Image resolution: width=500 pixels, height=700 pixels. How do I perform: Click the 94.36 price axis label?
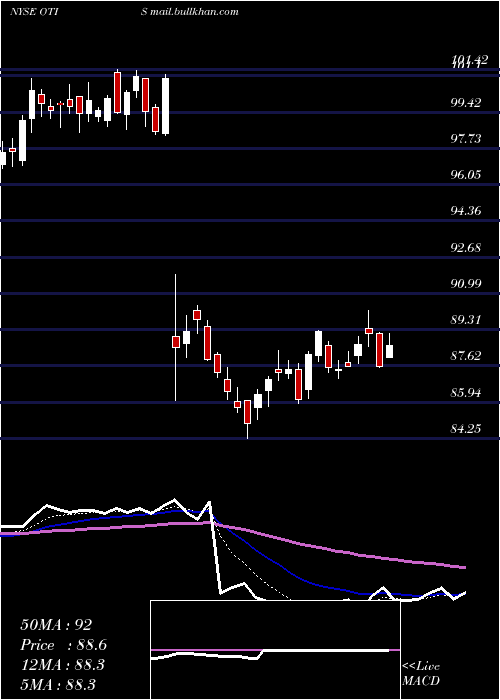[x=466, y=210]
